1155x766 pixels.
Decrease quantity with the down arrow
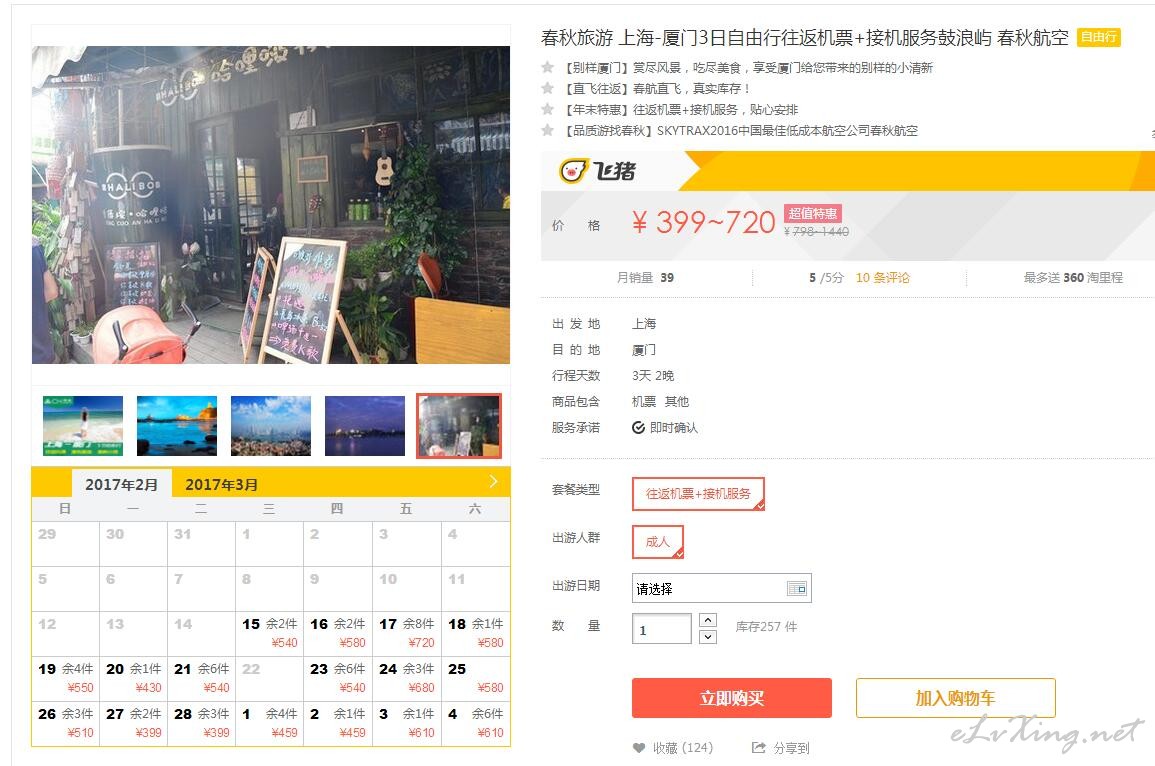coord(708,637)
